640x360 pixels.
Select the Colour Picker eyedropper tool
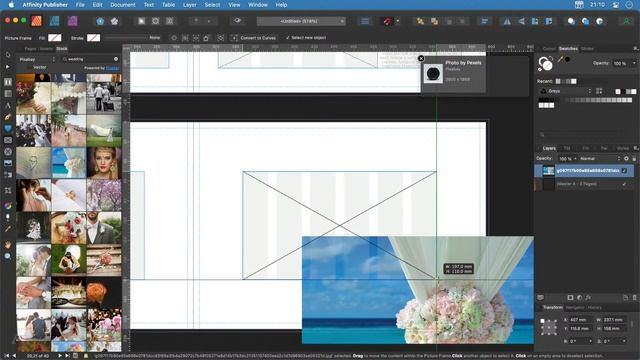pyautogui.click(x=8, y=229)
